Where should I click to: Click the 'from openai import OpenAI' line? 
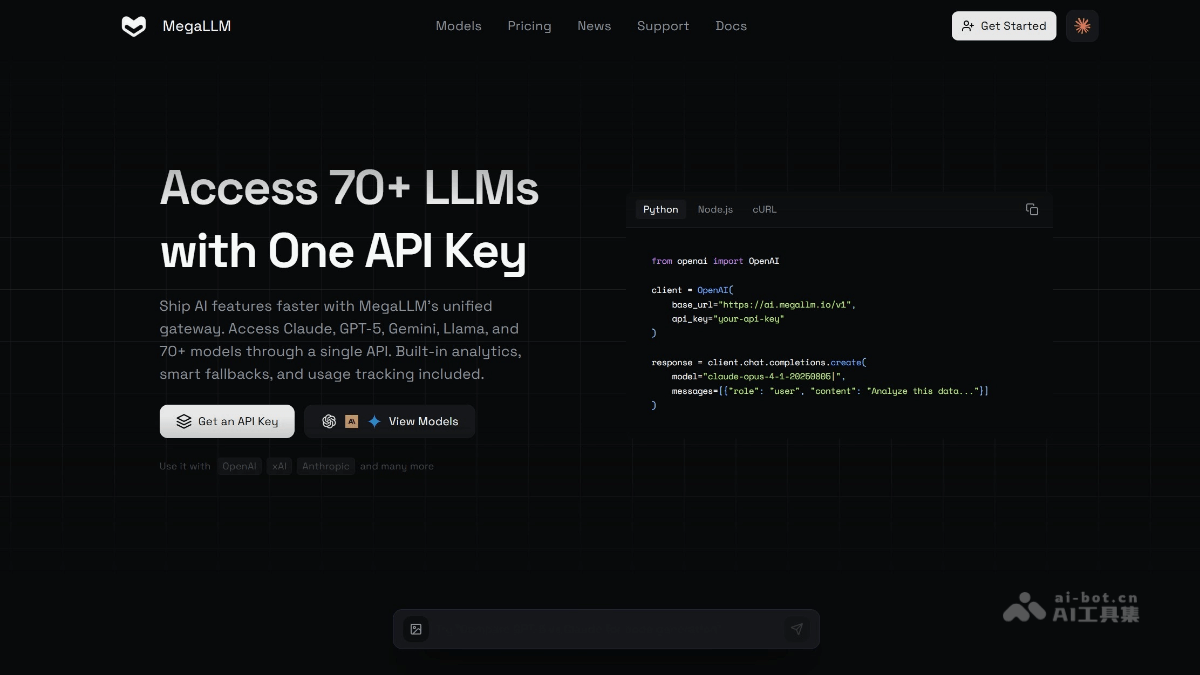715,261
